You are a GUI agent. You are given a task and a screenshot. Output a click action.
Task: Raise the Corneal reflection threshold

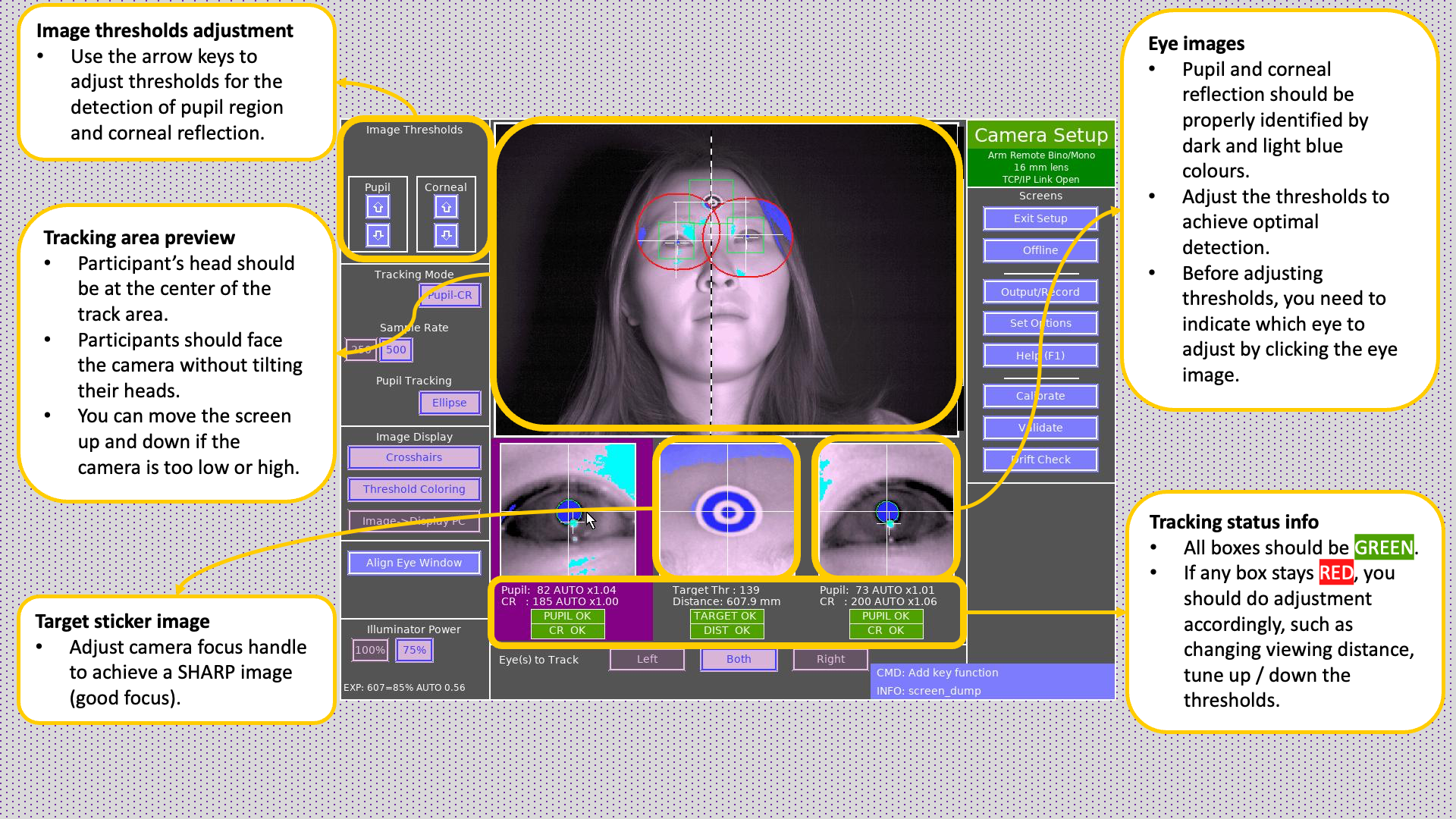tap(445, 206)
